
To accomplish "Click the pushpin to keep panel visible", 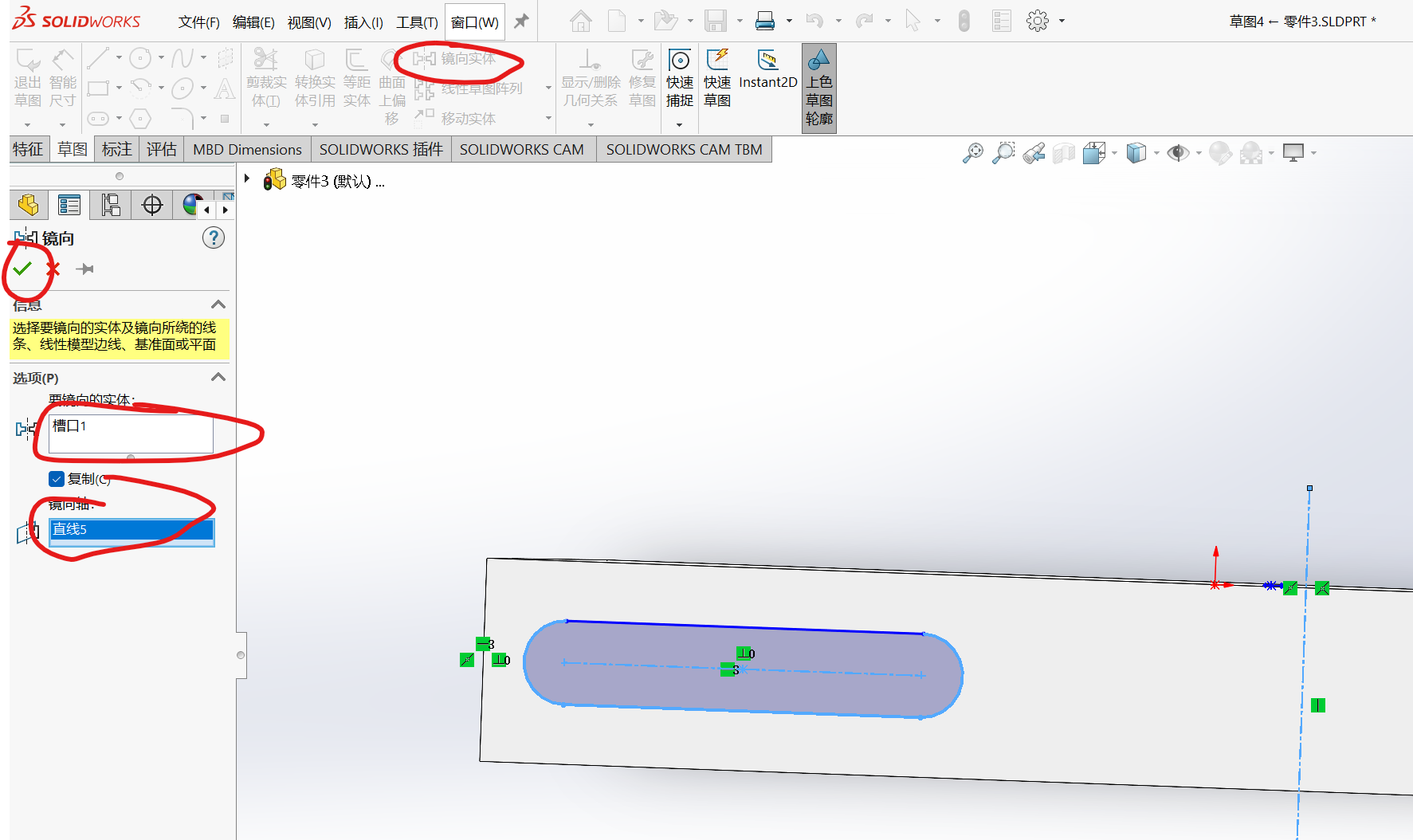I will coord(84,269).
